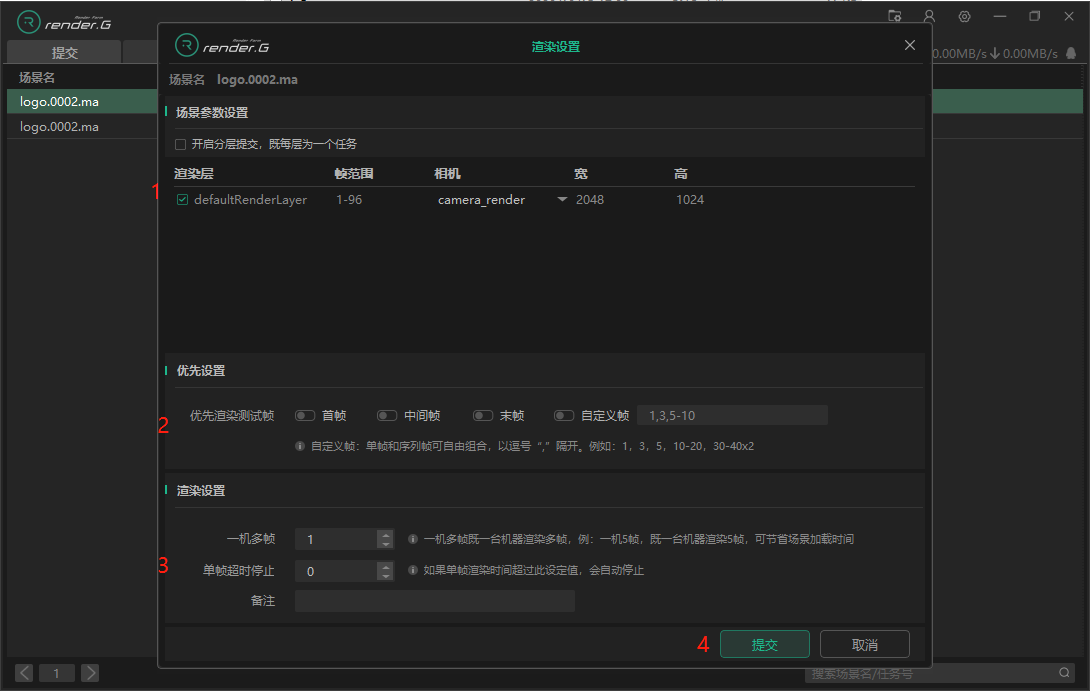Click the 取消 button
Image resolution: width=1090 pixels, height=691 pixels.
(x=864, y=645)
